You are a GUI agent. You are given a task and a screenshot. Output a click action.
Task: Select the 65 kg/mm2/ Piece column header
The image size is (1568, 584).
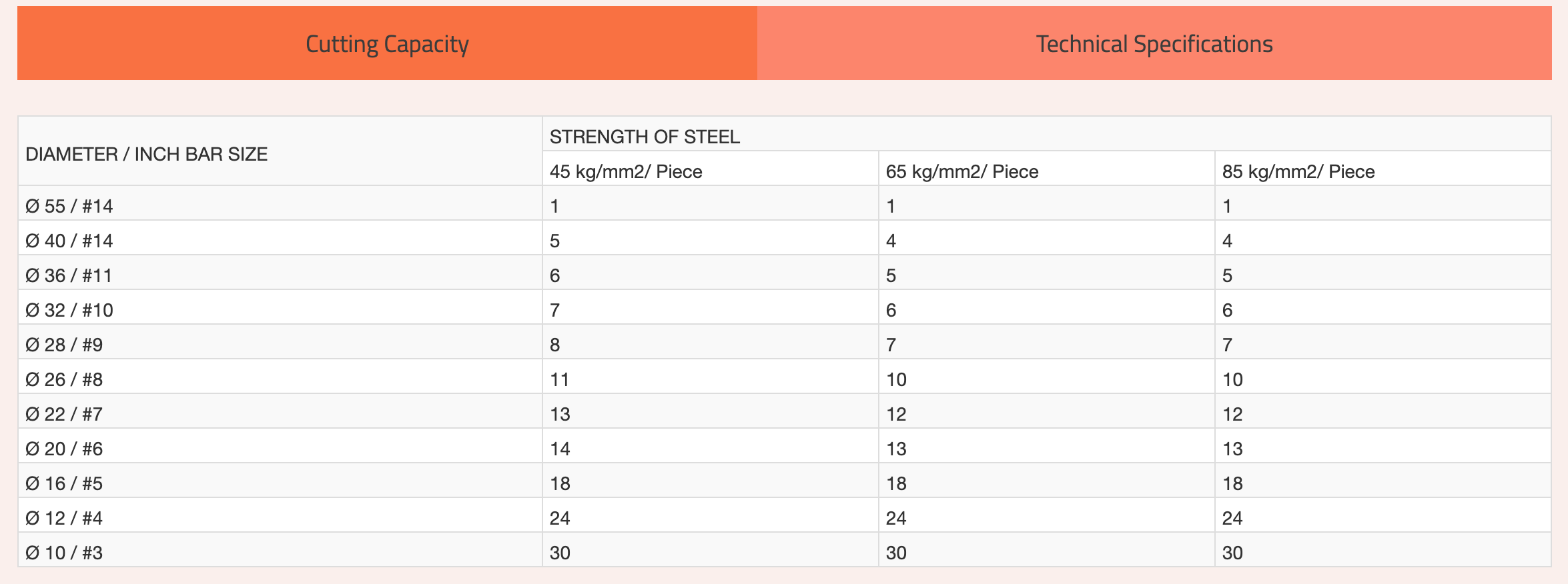click(962, 171)
